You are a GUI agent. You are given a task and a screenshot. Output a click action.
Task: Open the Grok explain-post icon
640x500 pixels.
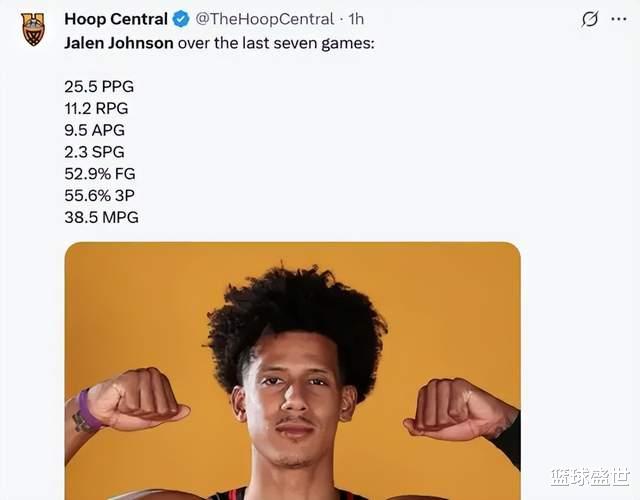tap(590, 19)
